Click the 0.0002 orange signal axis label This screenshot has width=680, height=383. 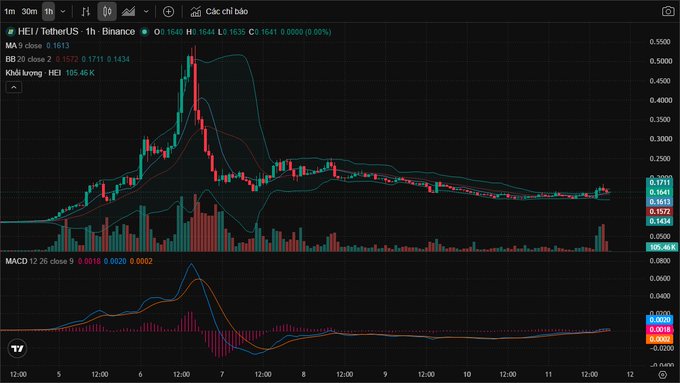coord(660,339)
